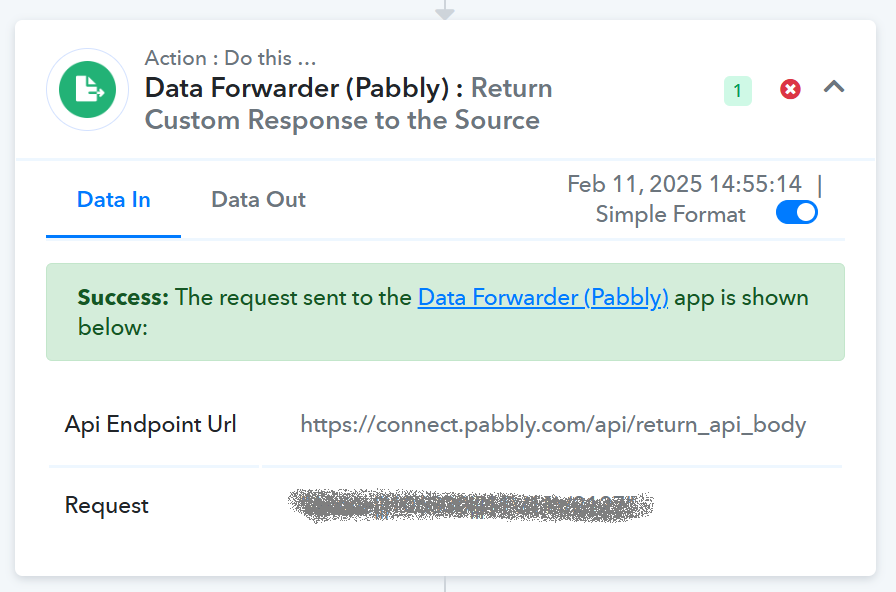Click the Request row label

point(106,506)
